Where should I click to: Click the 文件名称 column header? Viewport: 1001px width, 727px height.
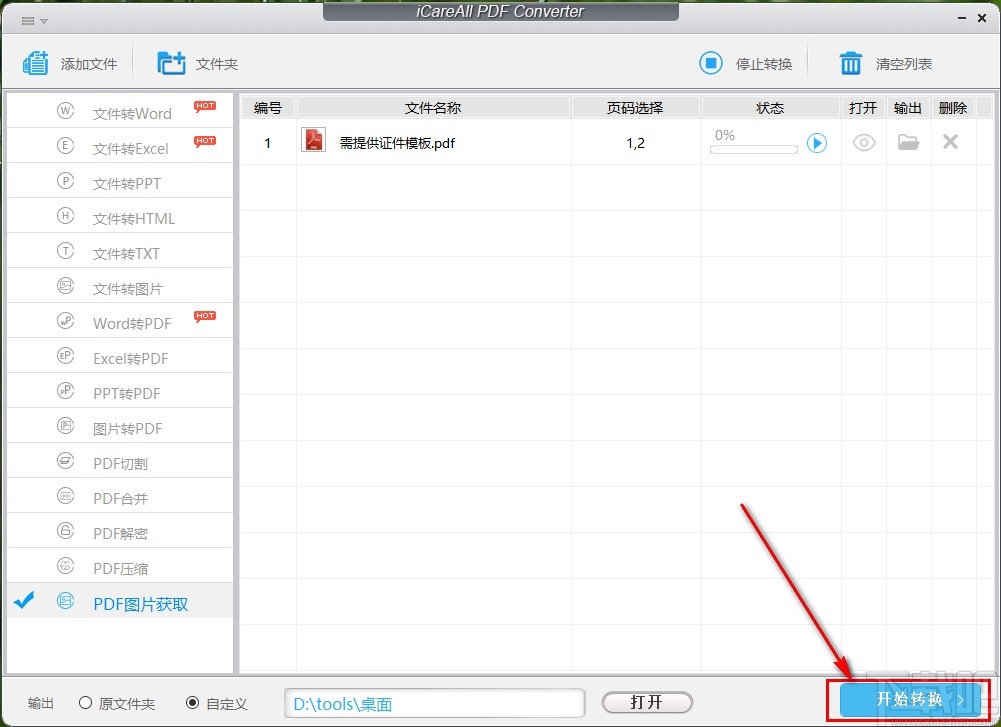(x=433, y=108)
